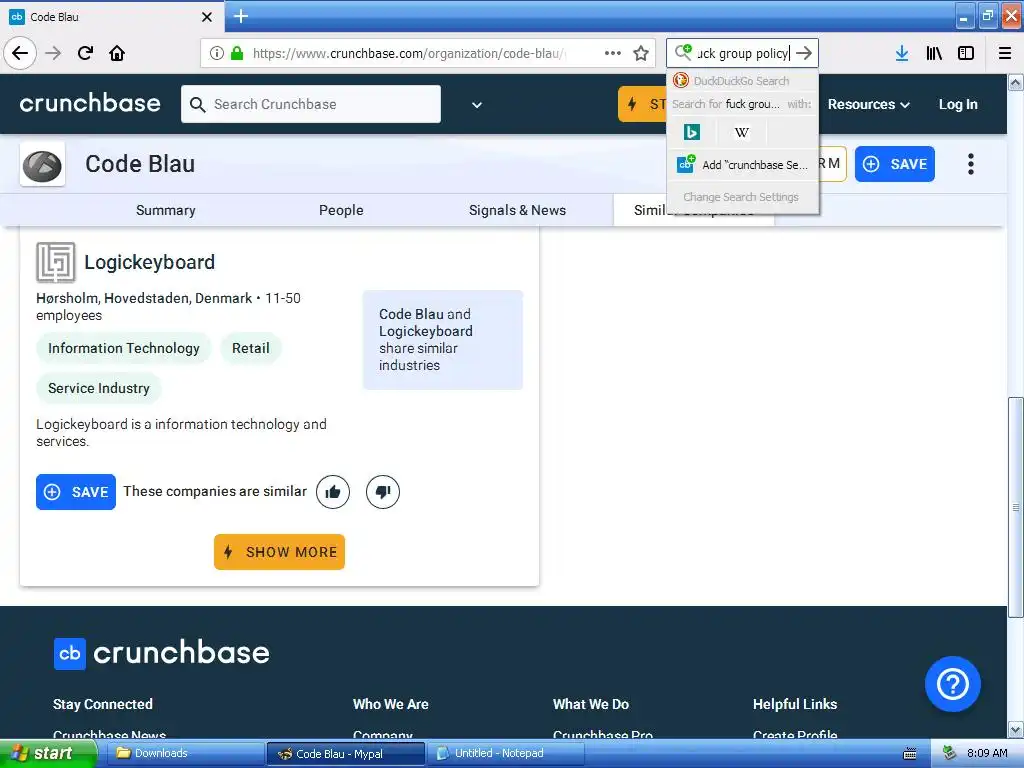Click SHOW MORE button
Viewport: 1024px width, 768px height.
(x=280, y=552)
